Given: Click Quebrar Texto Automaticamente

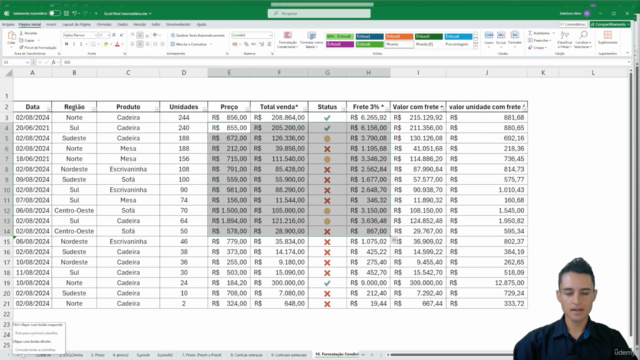Looking at the screenshot, I should pyautogui.click(x=198, y=36).
